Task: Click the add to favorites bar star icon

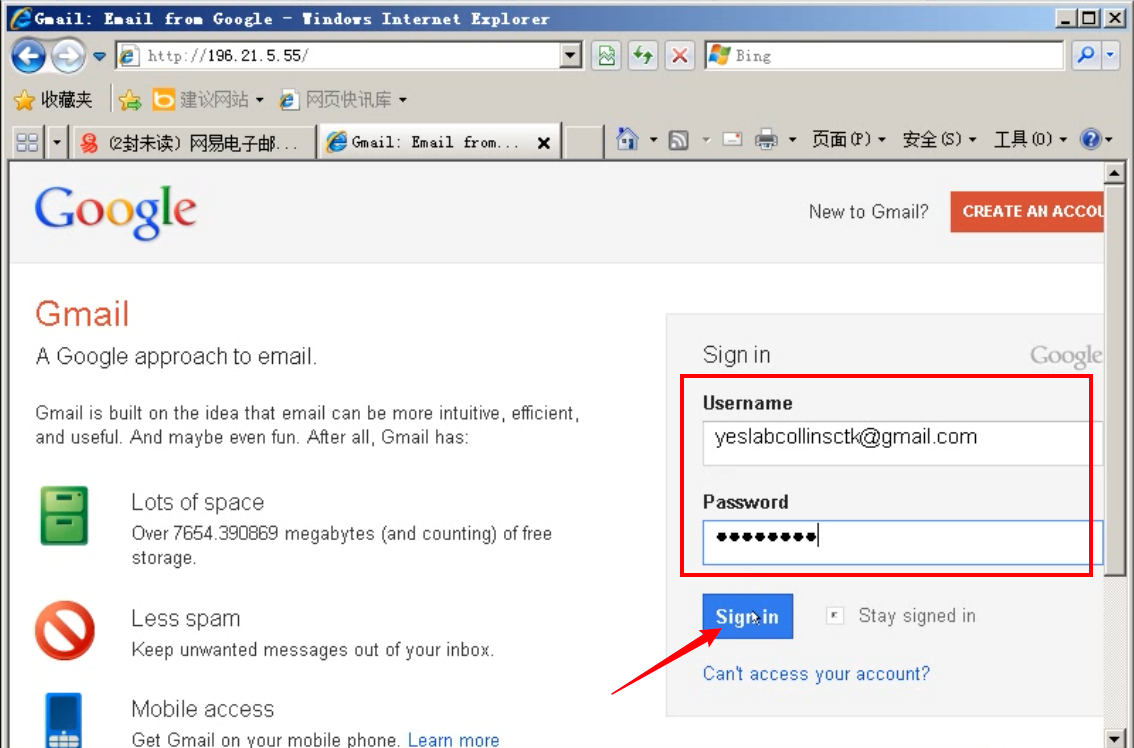Action: (130, 100)
